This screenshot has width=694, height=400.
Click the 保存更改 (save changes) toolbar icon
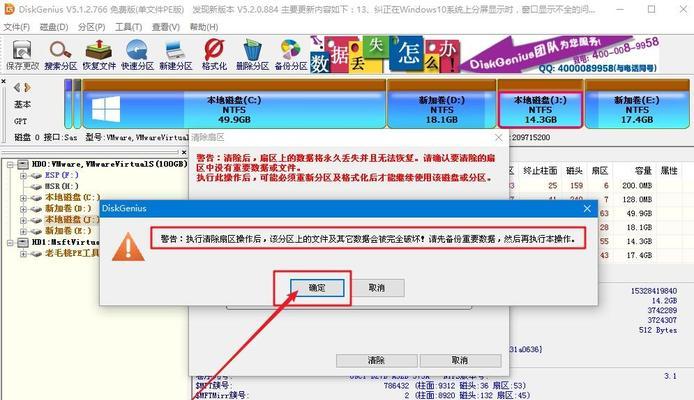[22, 55]
